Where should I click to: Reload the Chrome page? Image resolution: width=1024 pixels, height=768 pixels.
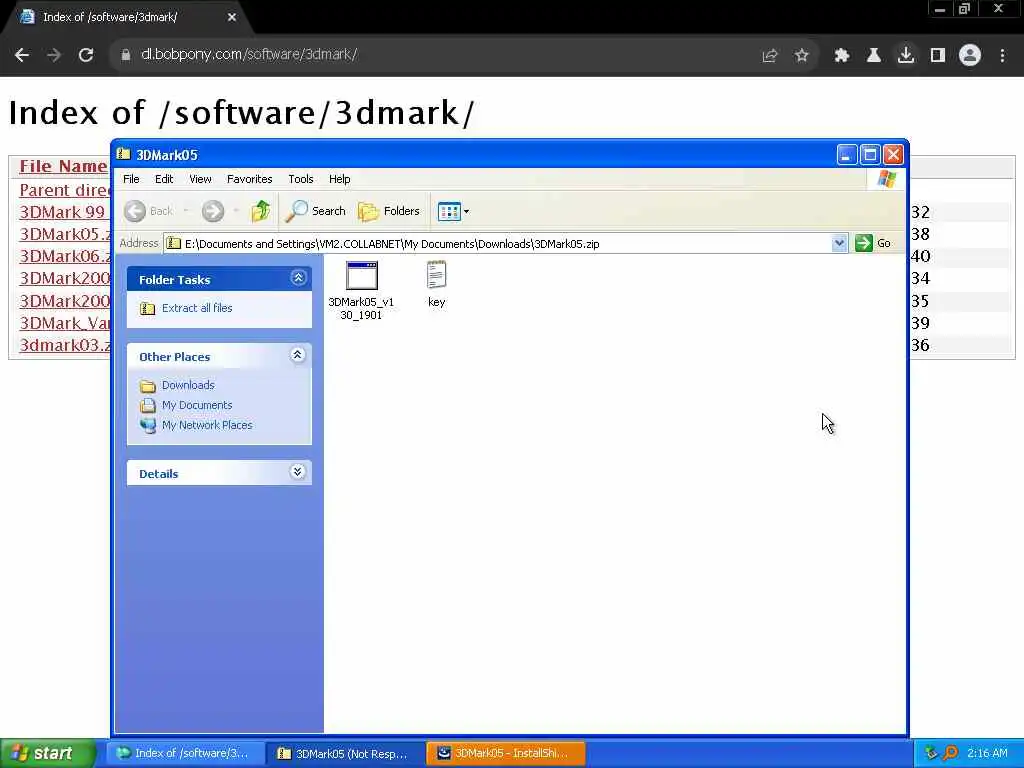[x=86, y=55]
